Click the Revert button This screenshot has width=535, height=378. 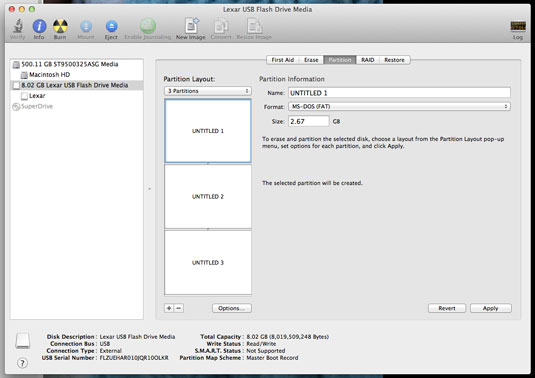click(x=447, y=308)
